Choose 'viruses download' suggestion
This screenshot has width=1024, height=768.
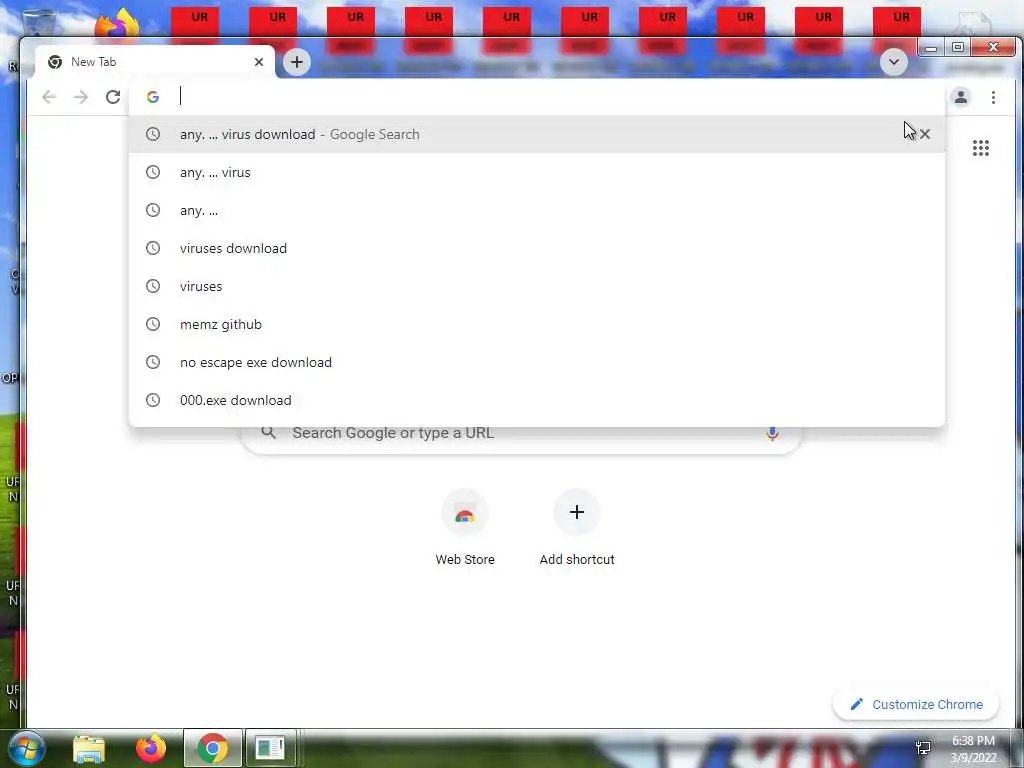point(536,248)
